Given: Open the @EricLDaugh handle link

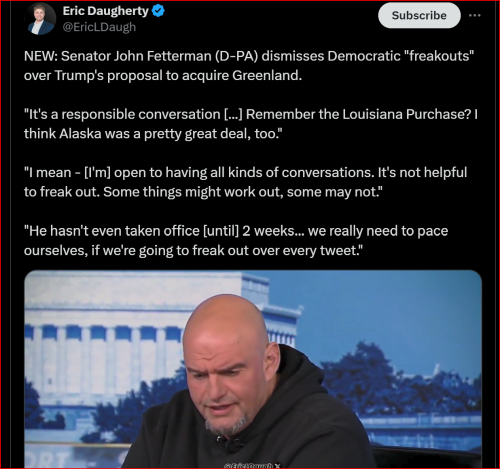Looking at the screenshot, I should (x=99, y=27).
